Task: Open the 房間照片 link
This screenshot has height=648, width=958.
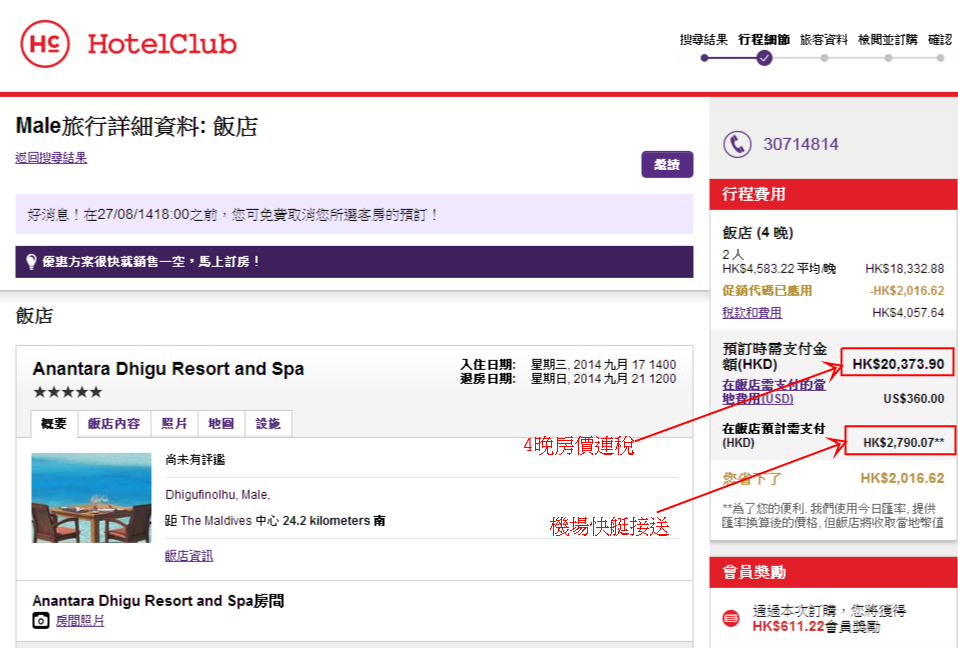Action: [80, 621]
